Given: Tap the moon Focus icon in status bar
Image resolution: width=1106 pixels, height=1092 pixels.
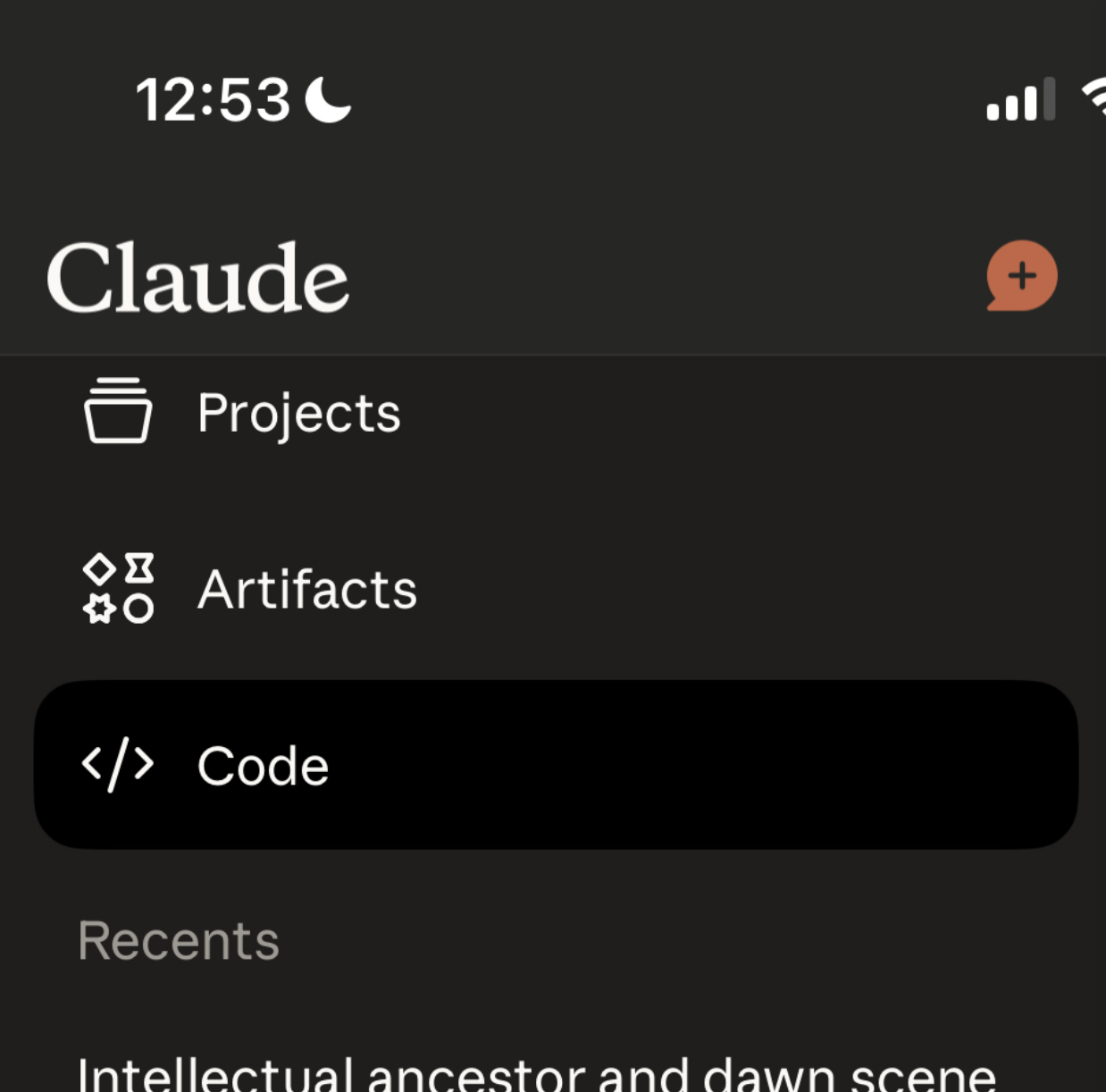Looking at the screenshot, I should click(x=328, y=99).
